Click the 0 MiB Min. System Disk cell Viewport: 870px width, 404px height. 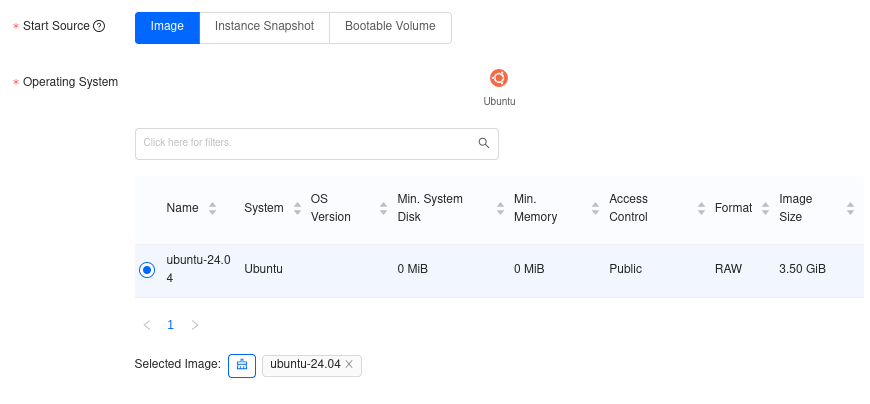413,269
